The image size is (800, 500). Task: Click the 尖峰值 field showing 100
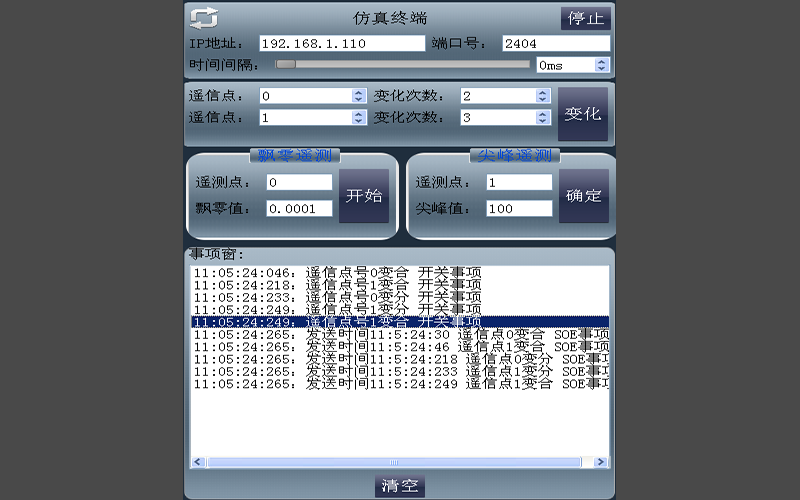coord(519,209)
